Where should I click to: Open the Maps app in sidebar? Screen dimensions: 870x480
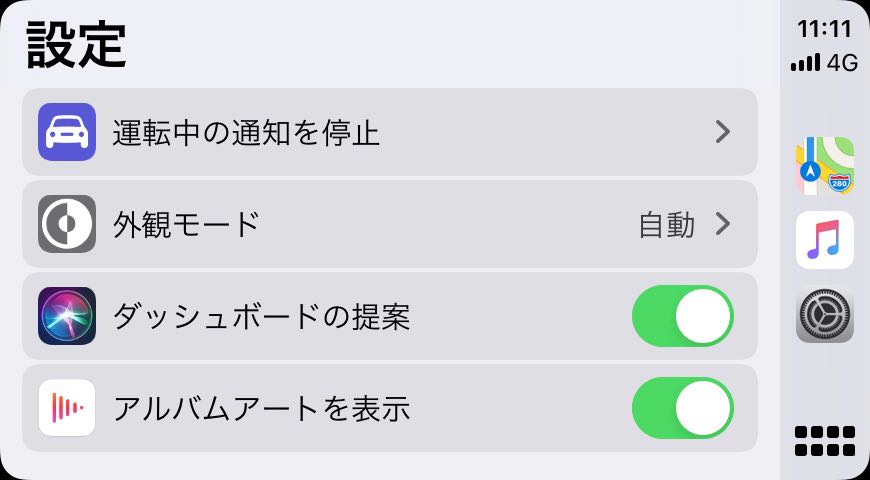tap(825, 166)
